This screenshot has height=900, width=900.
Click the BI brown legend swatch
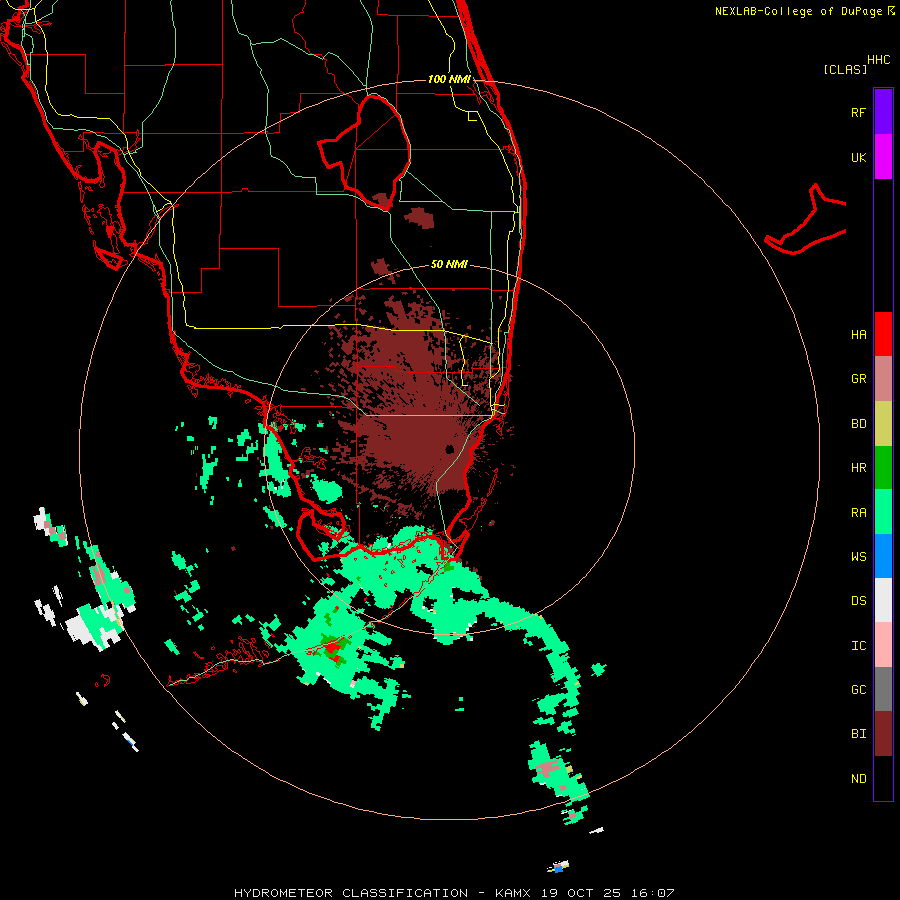(883, 734)
